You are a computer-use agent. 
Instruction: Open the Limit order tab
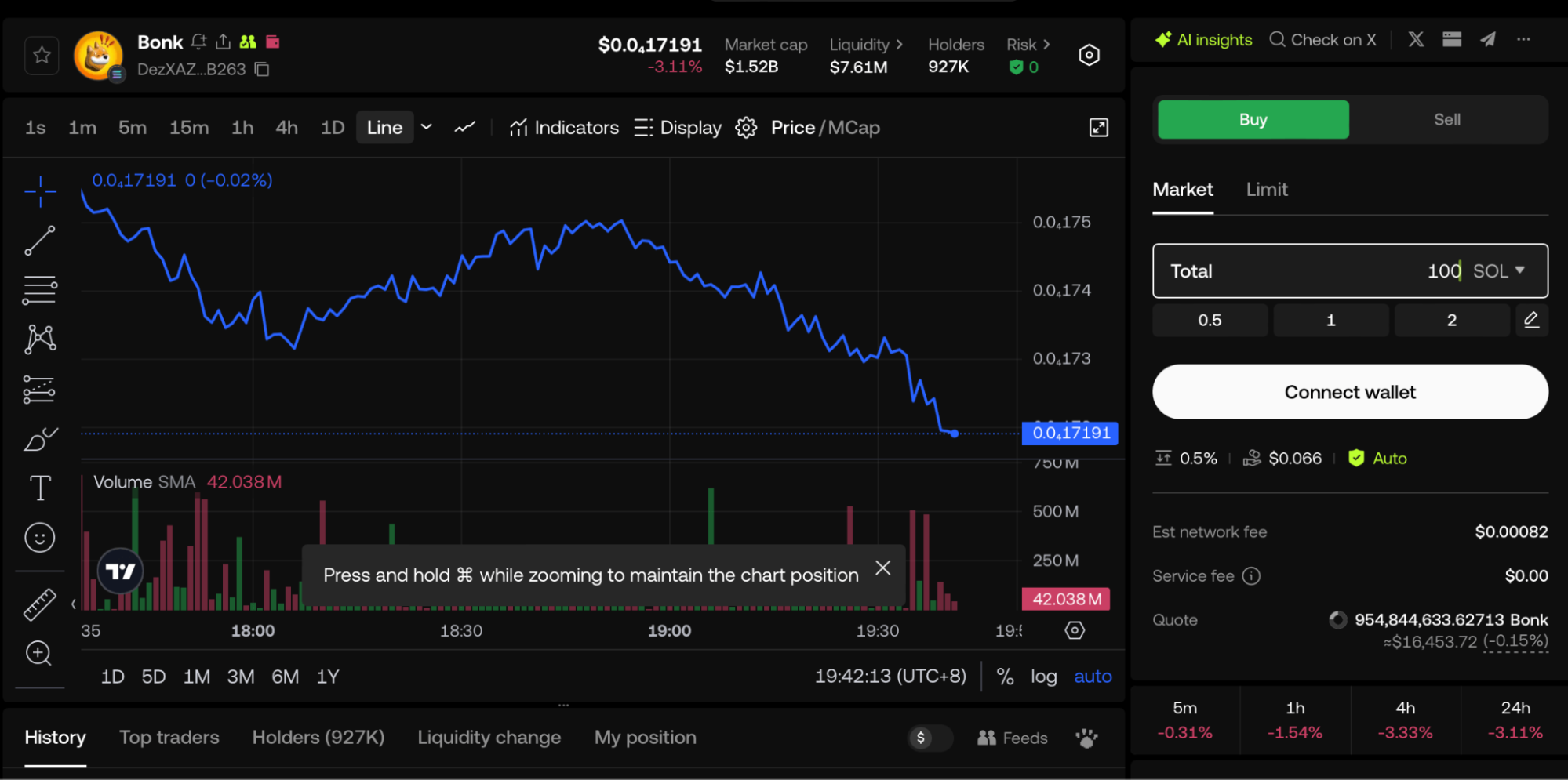(1266, 189)
